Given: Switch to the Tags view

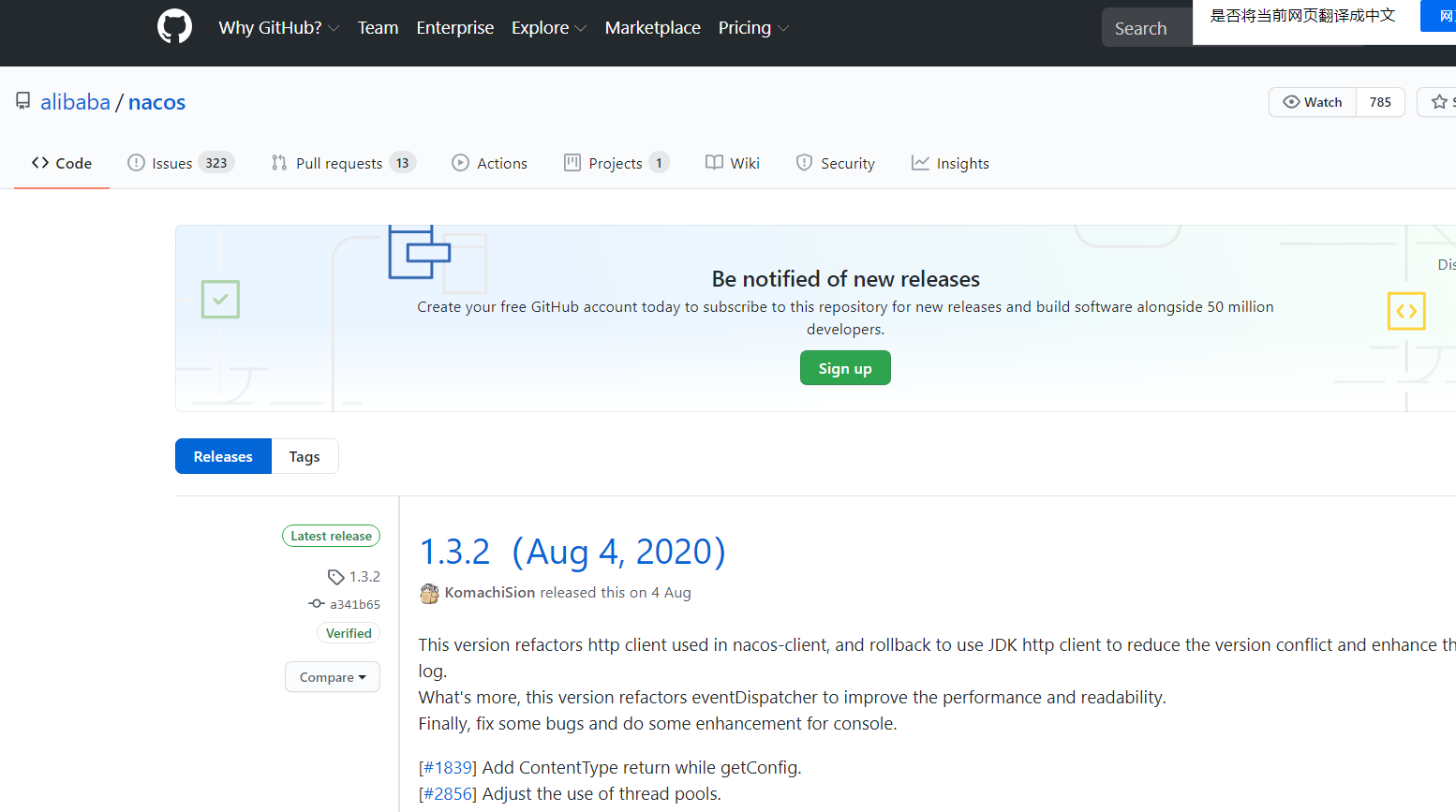Looking at the screenshot, I should [x=305, y=456].
